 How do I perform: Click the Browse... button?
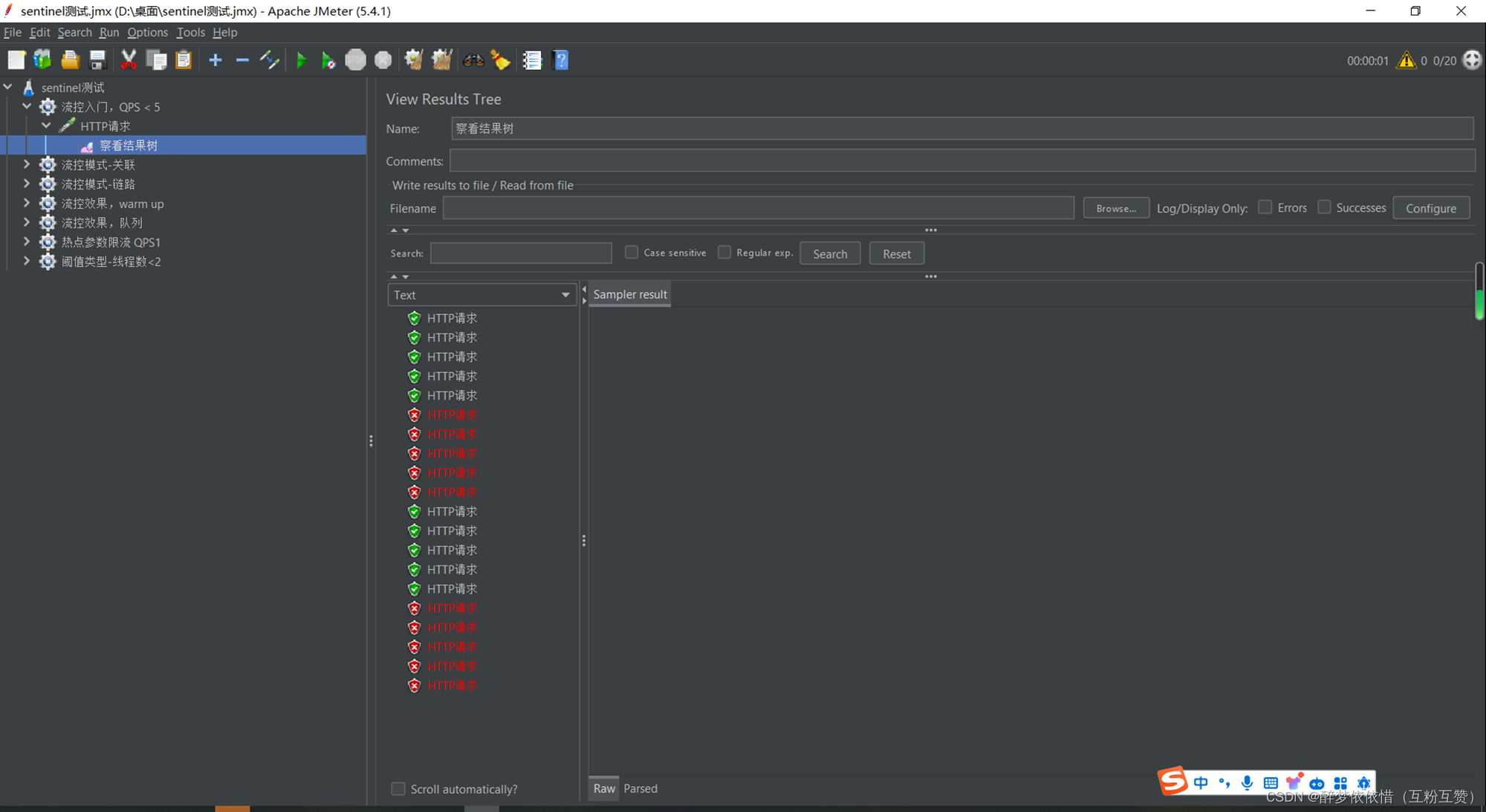[x=1115, y=208]
